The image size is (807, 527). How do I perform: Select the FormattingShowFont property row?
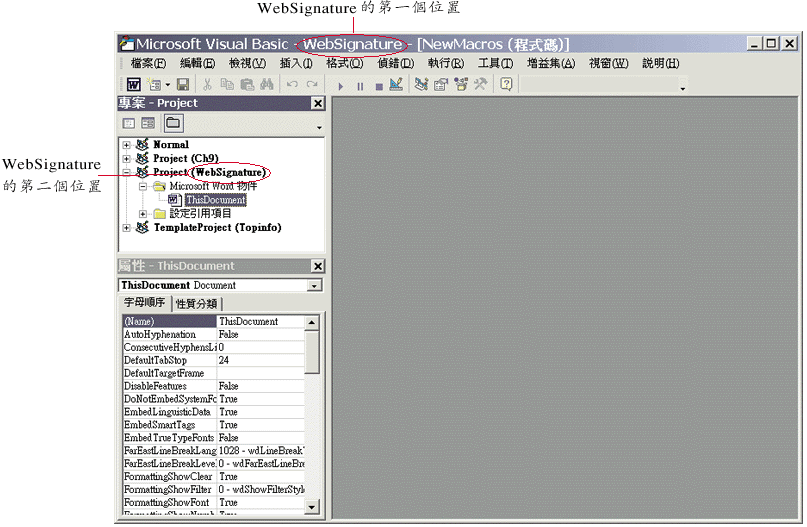click(214, 503)
